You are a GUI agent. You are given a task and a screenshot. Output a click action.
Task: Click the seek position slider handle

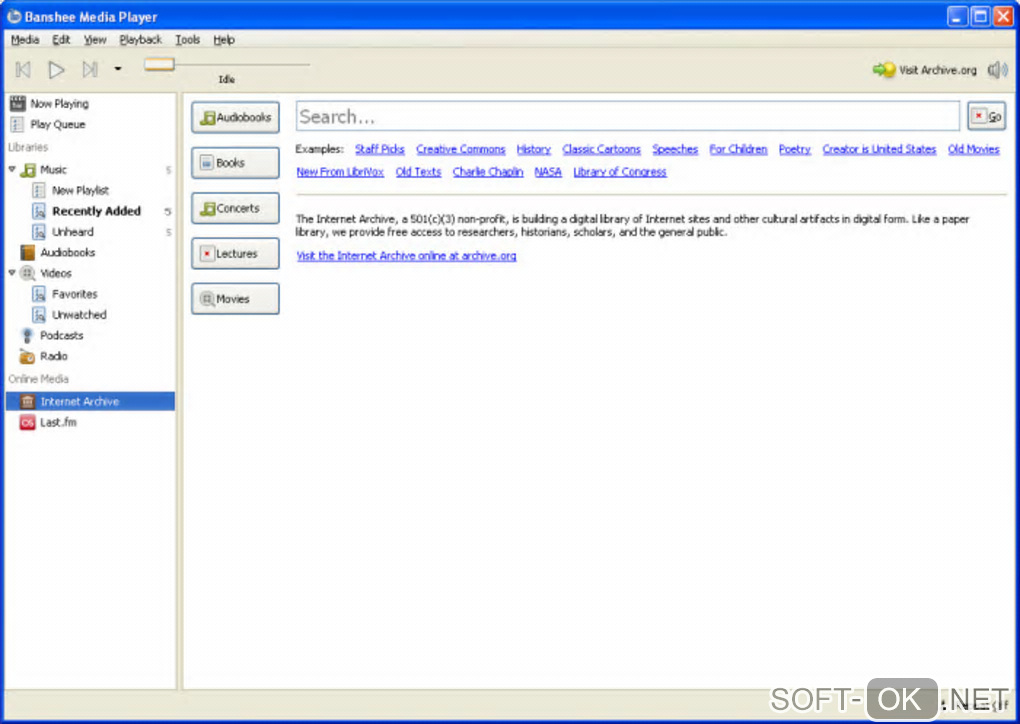point(159,64)
